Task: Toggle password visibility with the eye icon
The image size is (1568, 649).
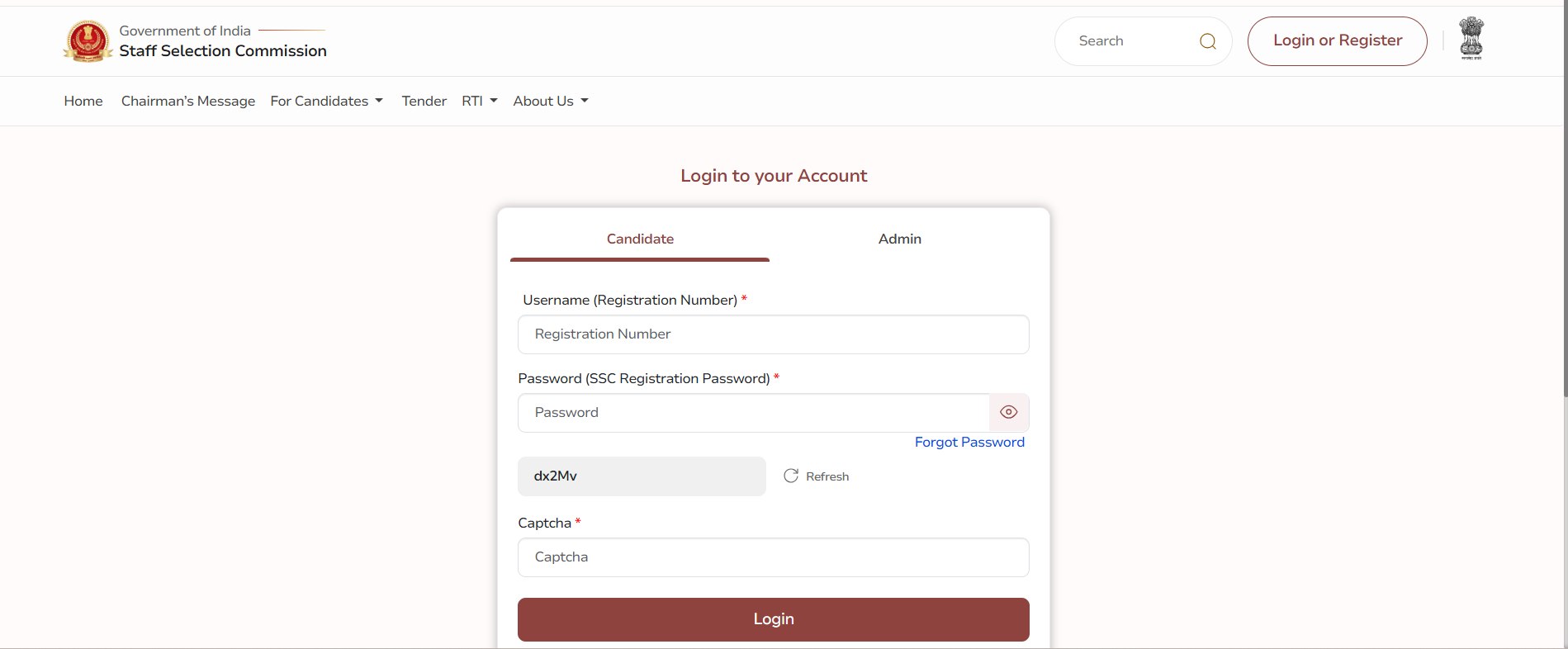Action: [1008, 412]
